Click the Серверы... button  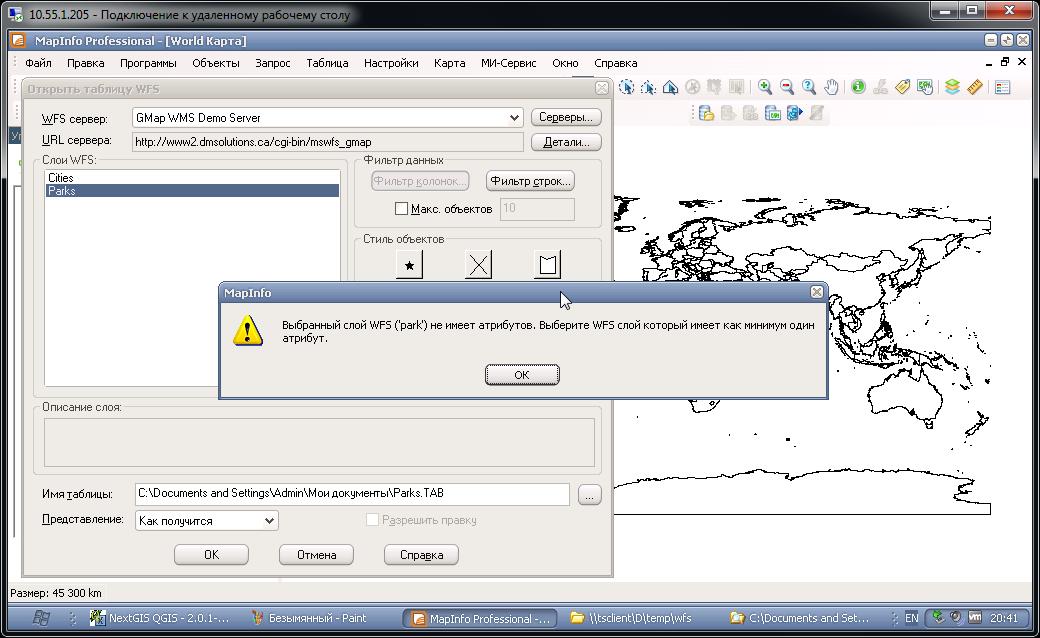(566, 117)
